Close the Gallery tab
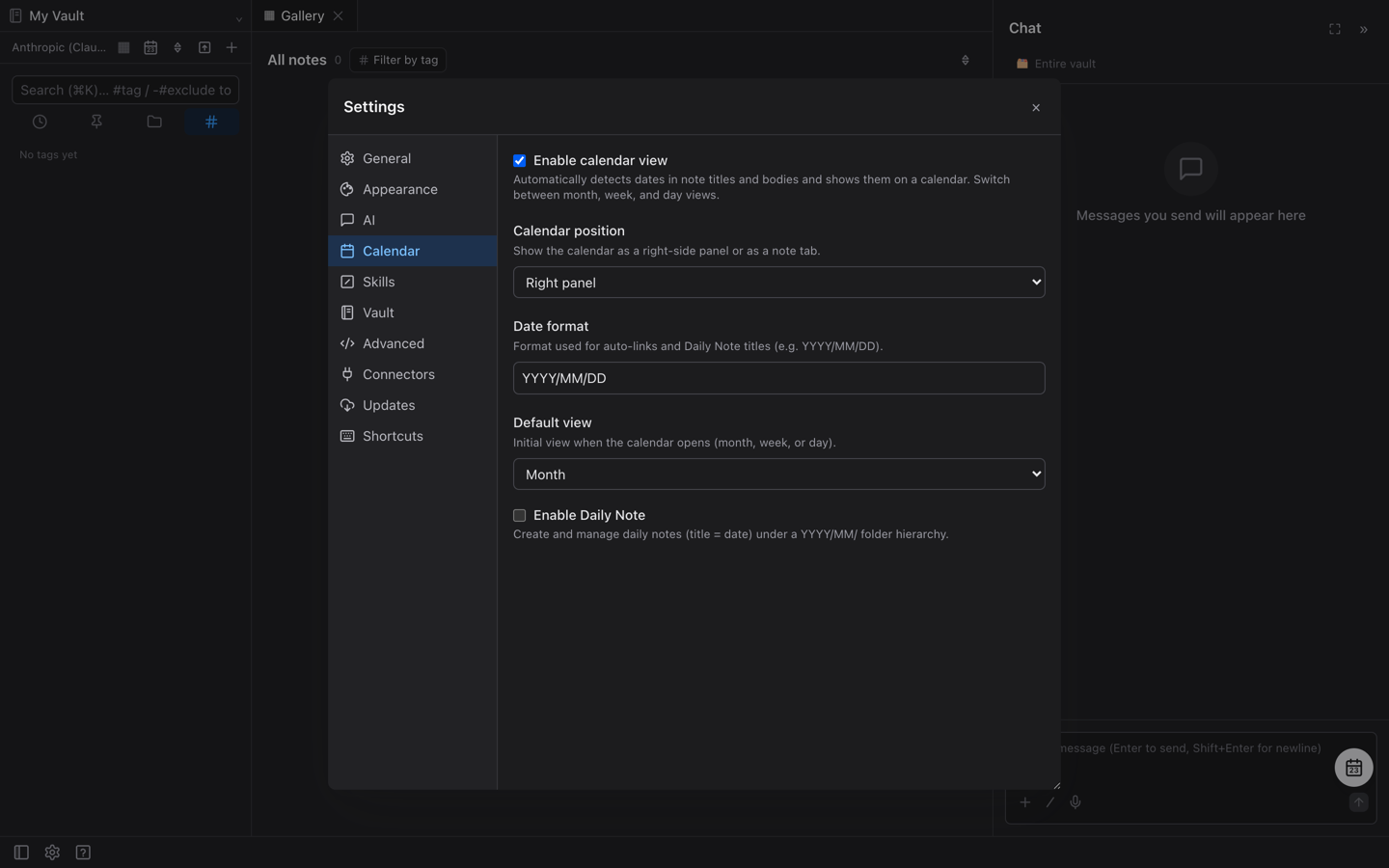The image size is (1389, 868). (338, 15)
